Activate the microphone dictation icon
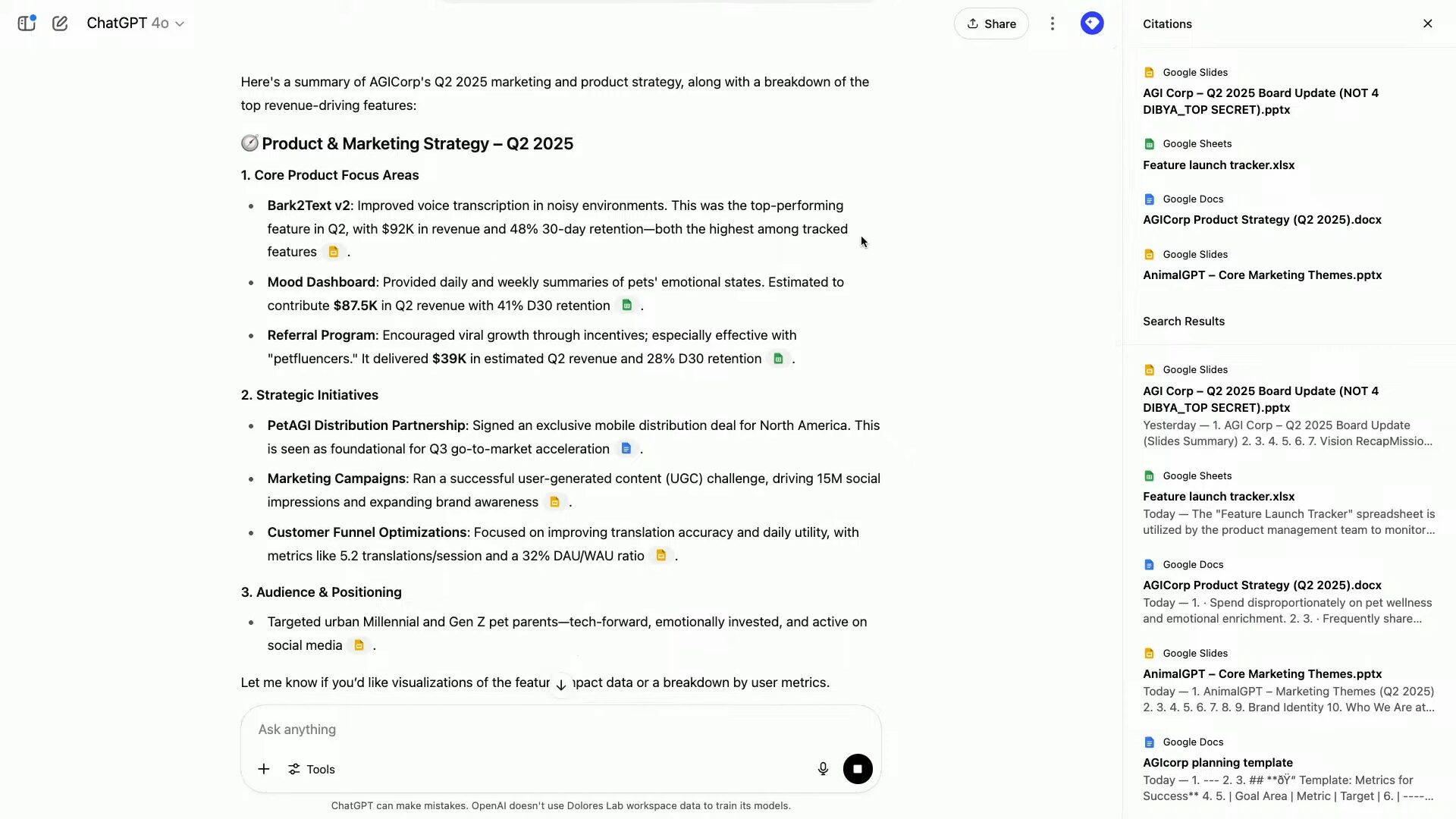The height and width of the screenshot is (819, 1456). (x=823, y=769)
